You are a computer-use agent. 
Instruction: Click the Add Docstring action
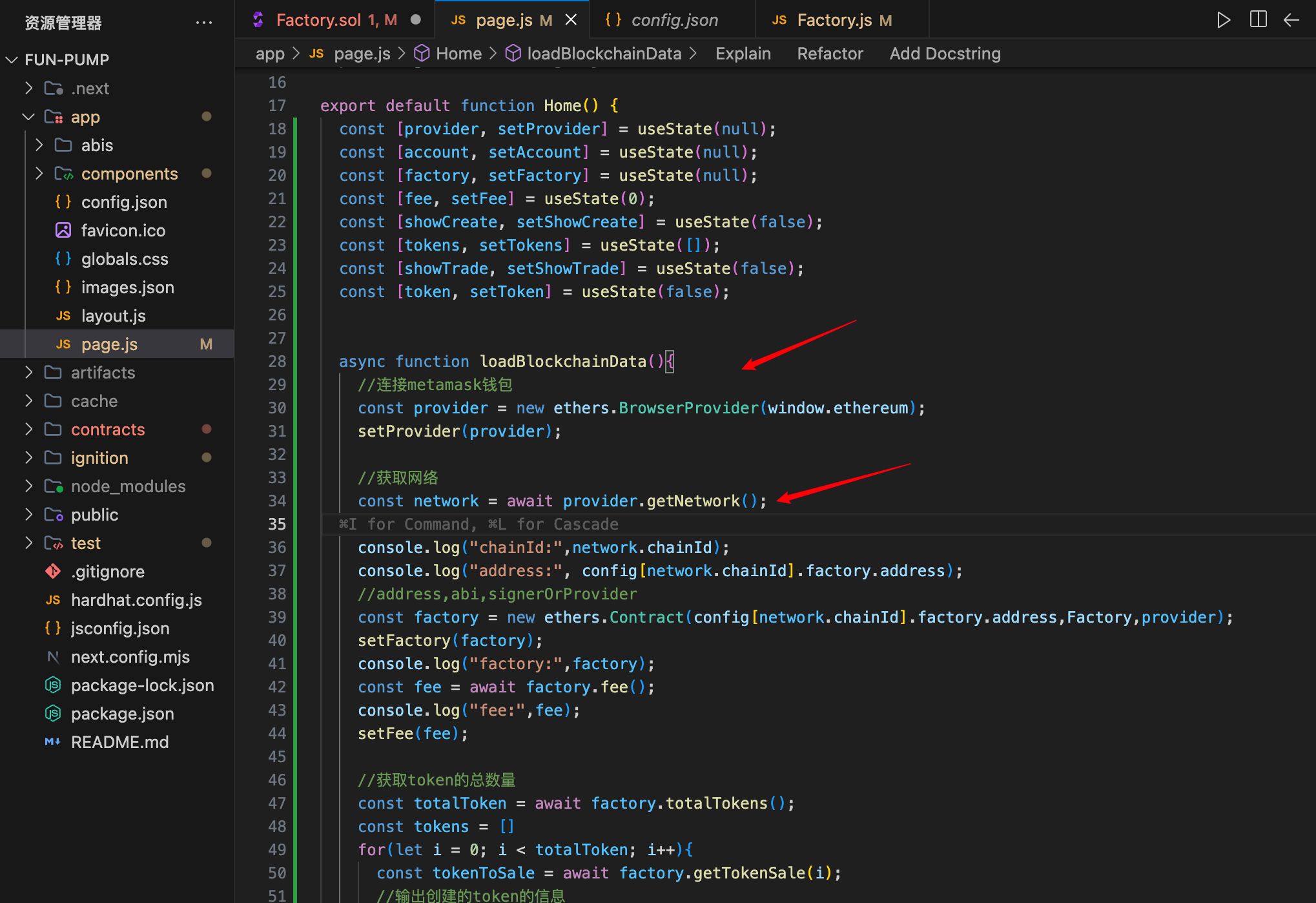click(945, 53)
